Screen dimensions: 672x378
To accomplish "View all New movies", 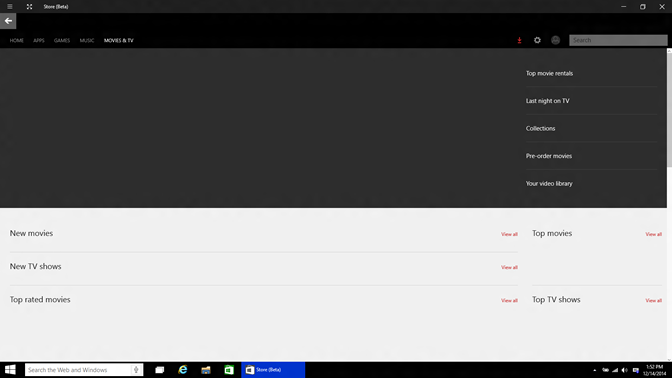I will tap(510, 234).
